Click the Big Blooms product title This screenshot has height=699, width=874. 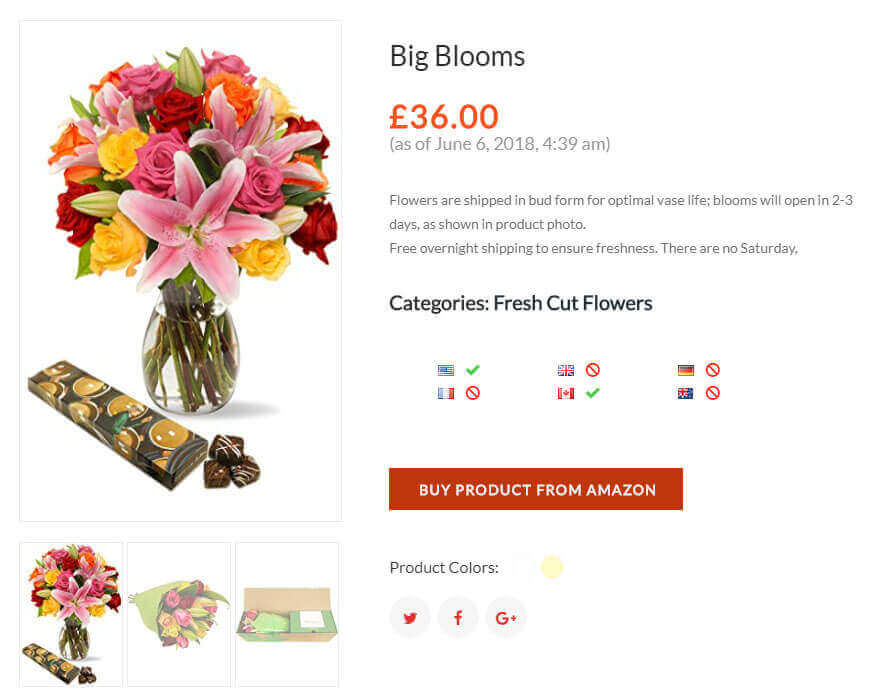457,56
